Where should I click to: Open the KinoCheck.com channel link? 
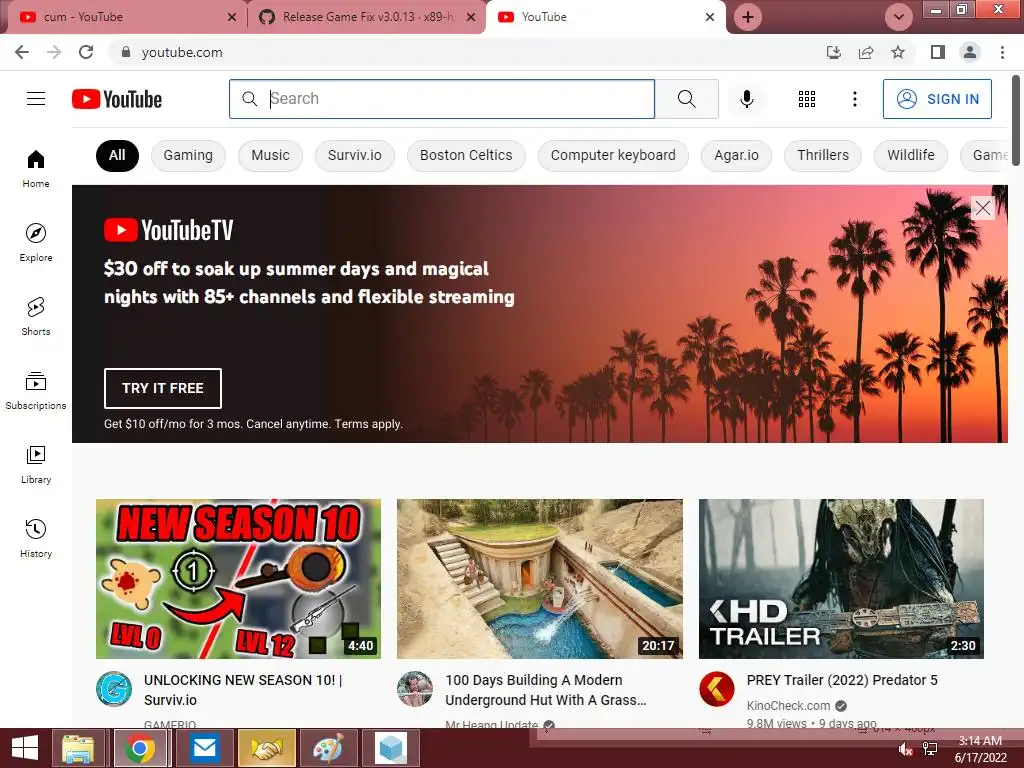[788, 705]
